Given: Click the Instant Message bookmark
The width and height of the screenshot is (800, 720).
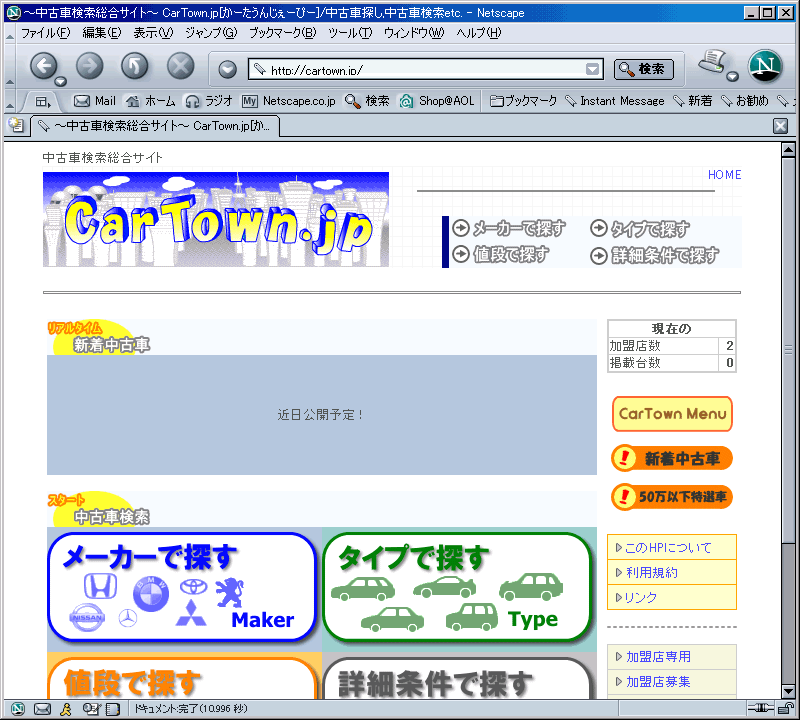Looking at the screenshot, I should click(x=615, y=101).
